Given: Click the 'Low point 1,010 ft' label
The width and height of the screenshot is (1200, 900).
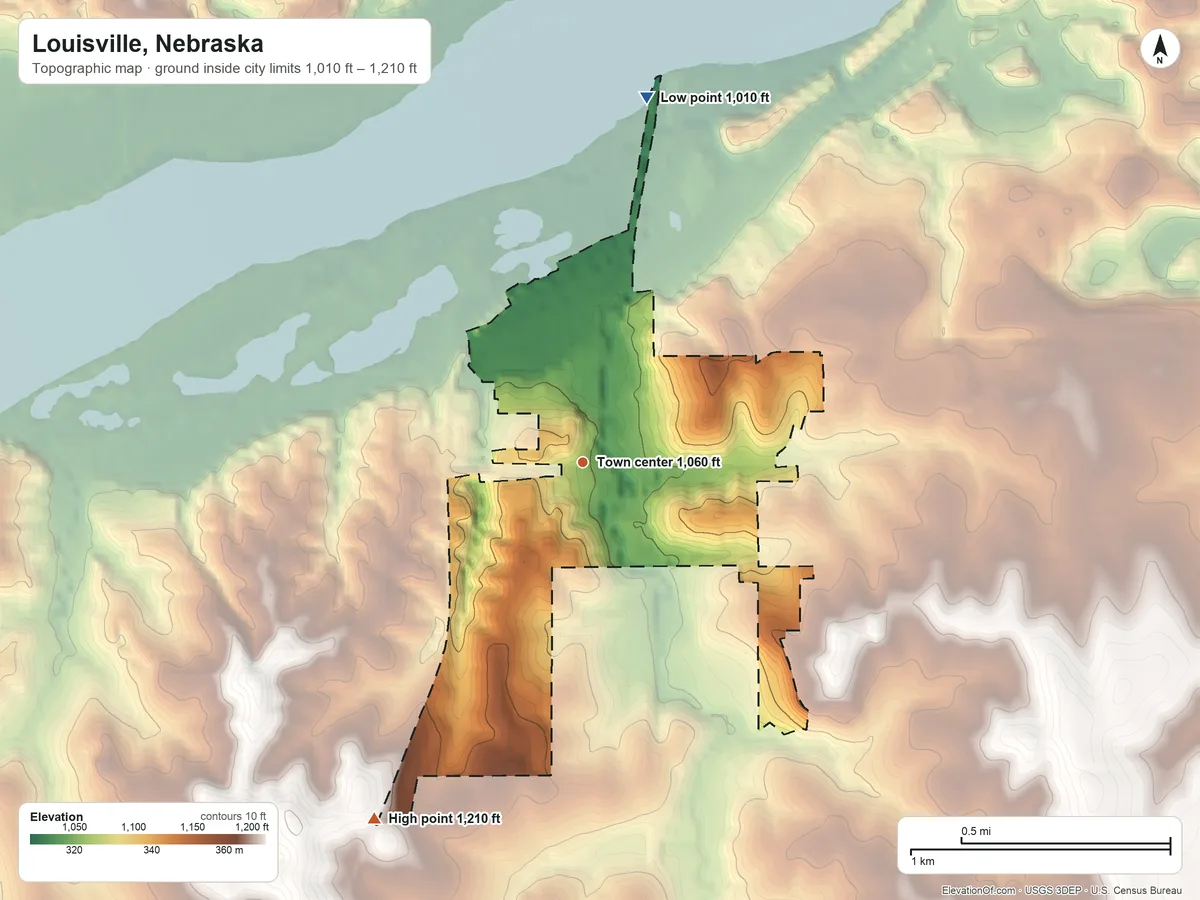Looking at the screenshot, I should tap(715, 98).
